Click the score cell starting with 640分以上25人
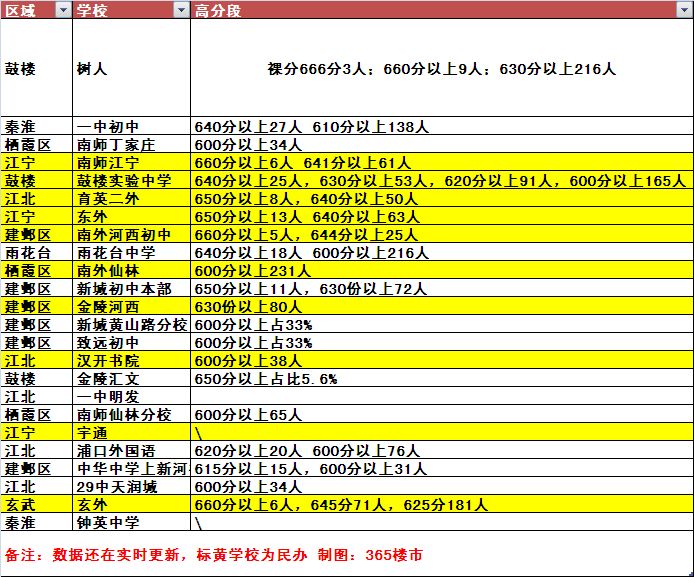The image size is (694, 577). pos(442,181)
